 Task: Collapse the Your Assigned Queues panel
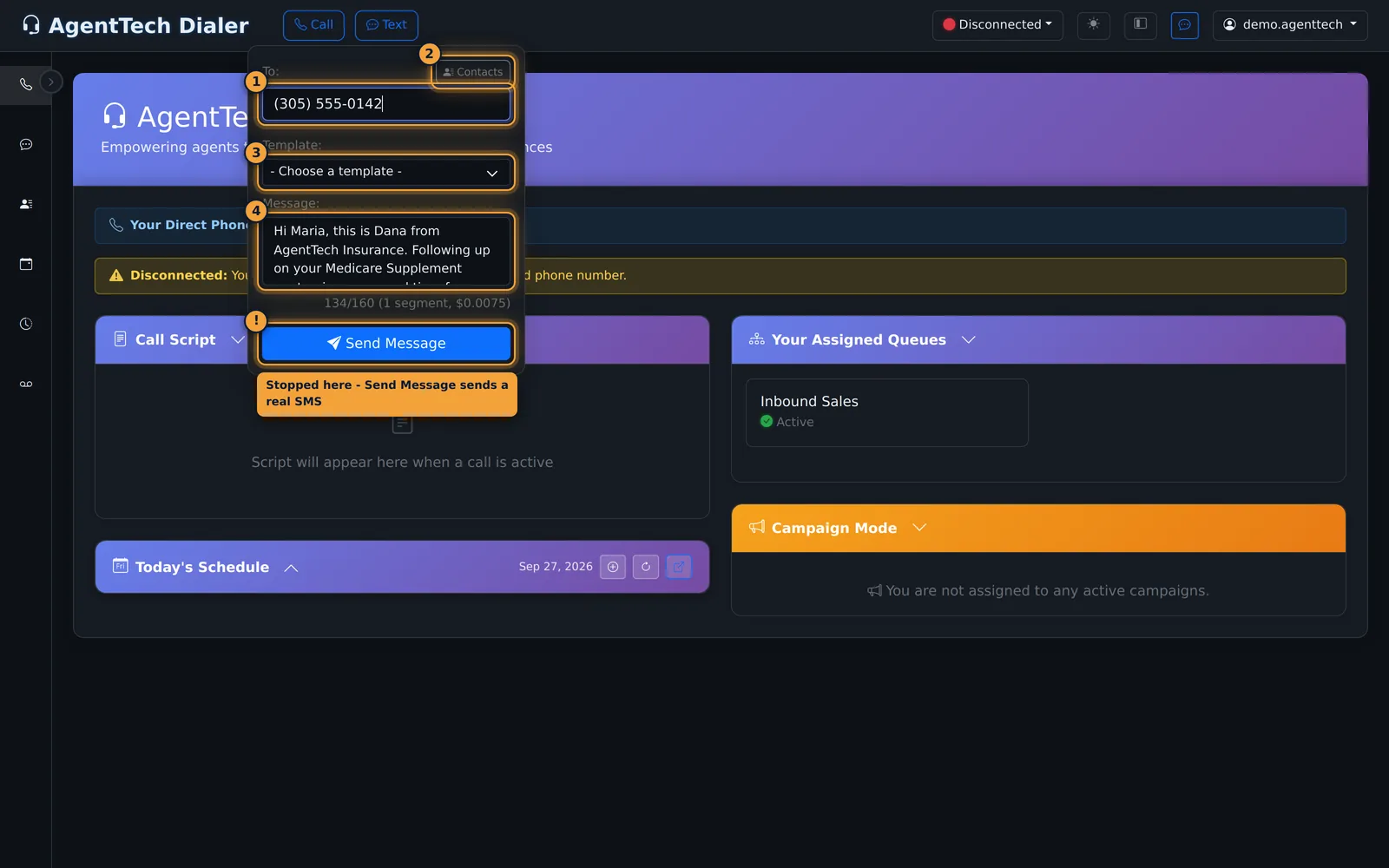(x=969, y=339)
